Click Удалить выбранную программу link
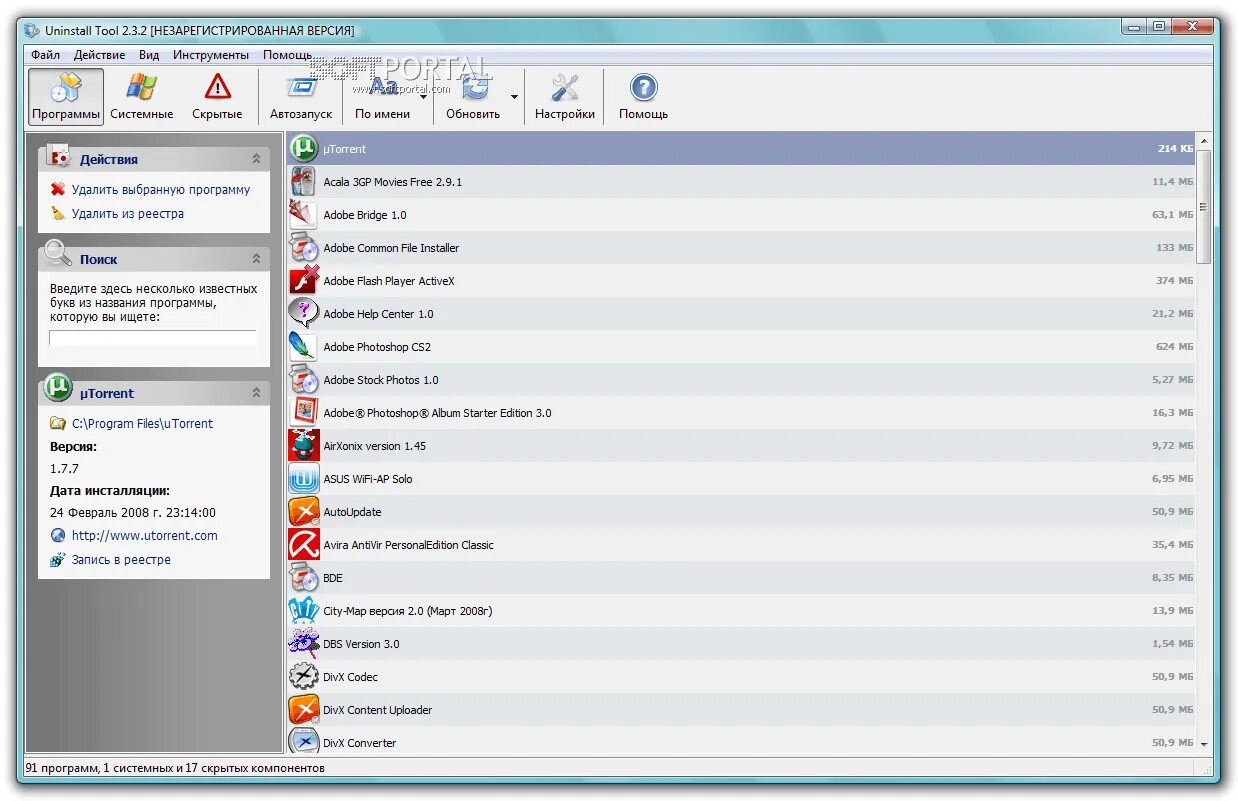Image resolution: width=1238 pixels, height=801 pixels. (161, 189)
